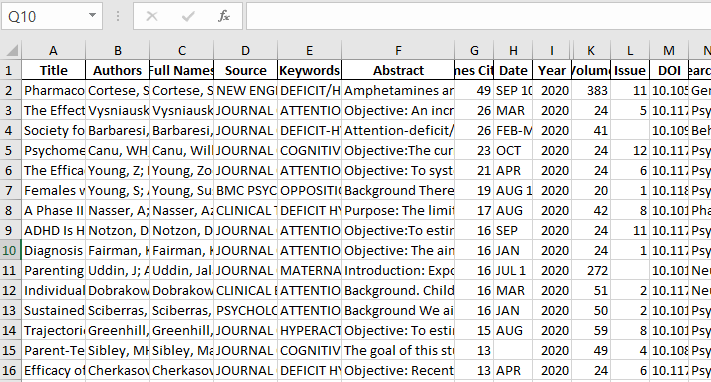The height and width of the screenshot is (382, 711).
Task: Select column C header
Action: click(x=181, y=50)
